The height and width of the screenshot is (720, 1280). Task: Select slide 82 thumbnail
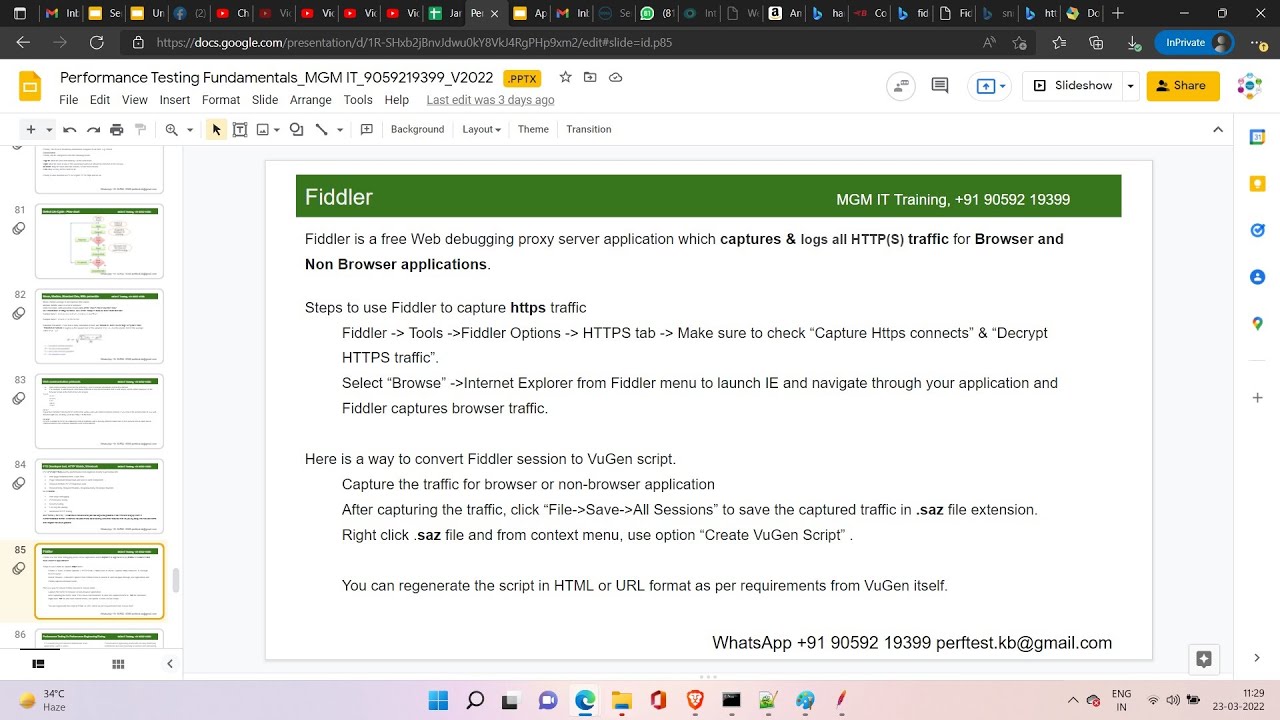(x=99, y=326)
